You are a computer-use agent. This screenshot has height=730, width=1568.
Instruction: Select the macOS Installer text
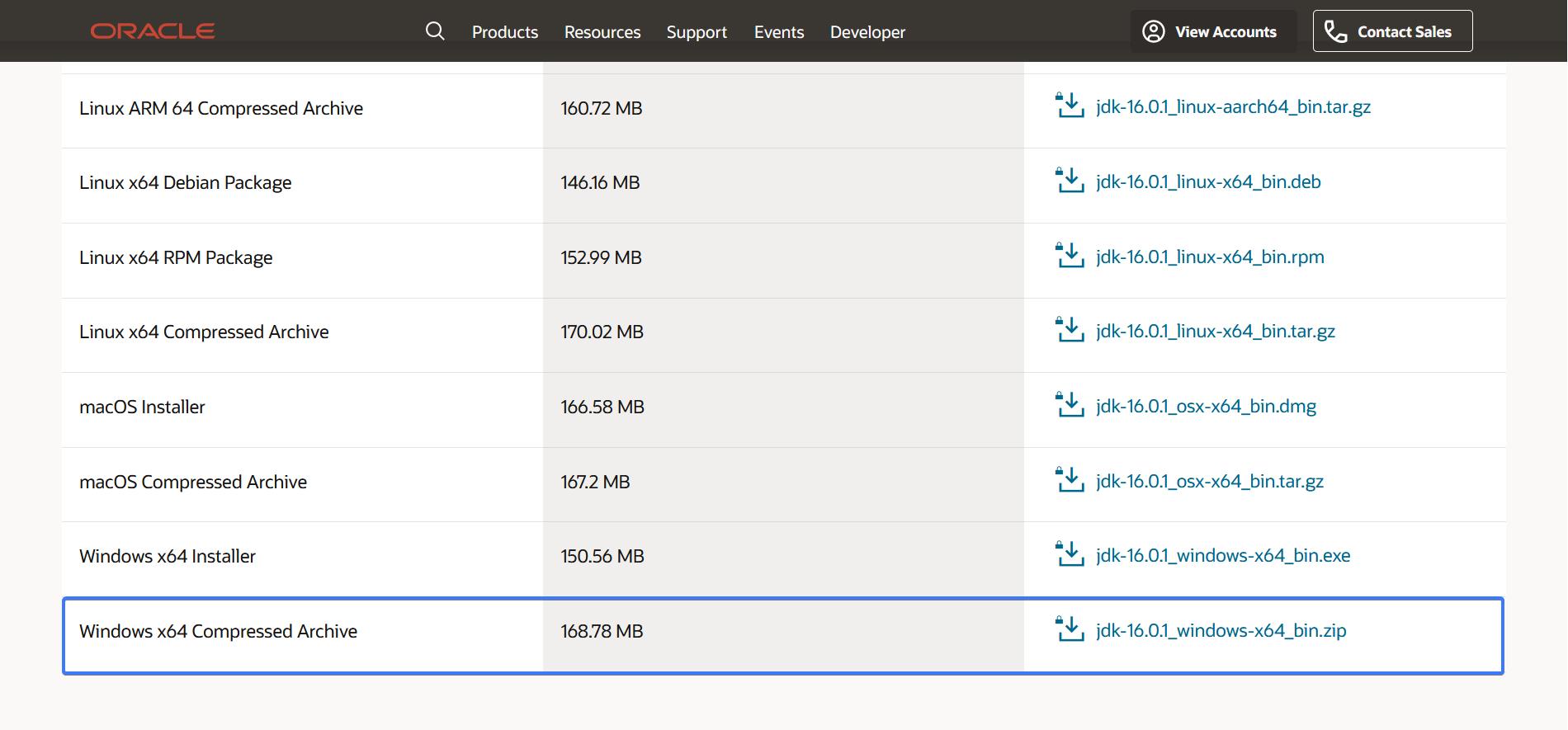[x=142, y=407]
